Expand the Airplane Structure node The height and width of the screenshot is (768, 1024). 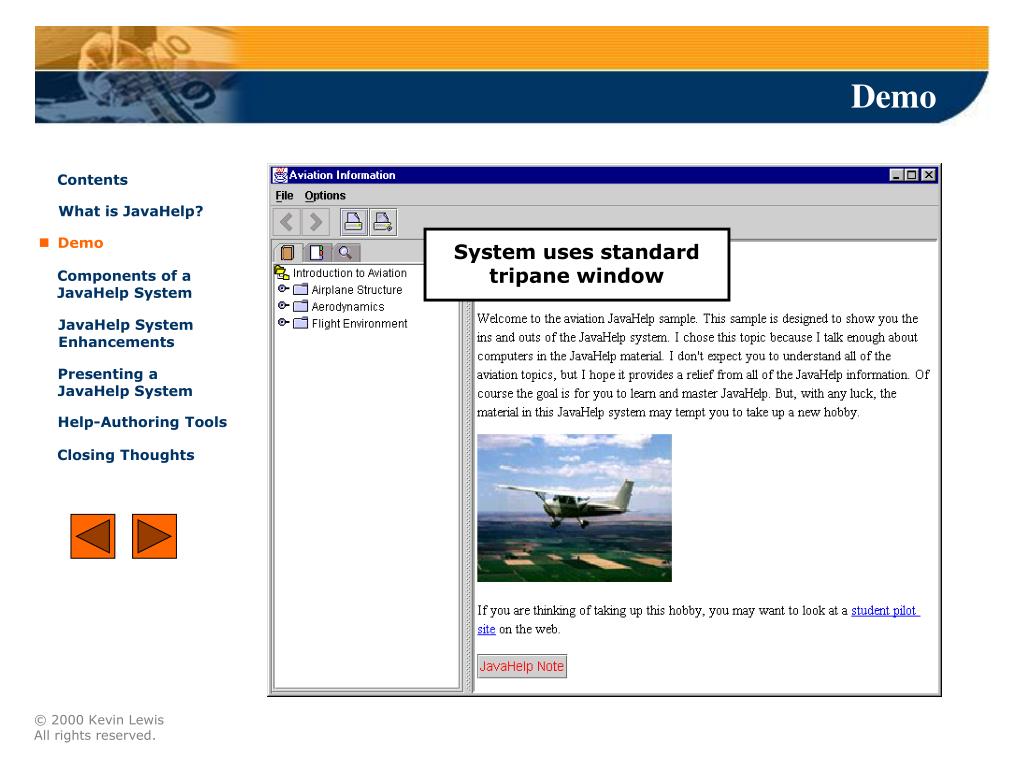(x=283, y=289)
